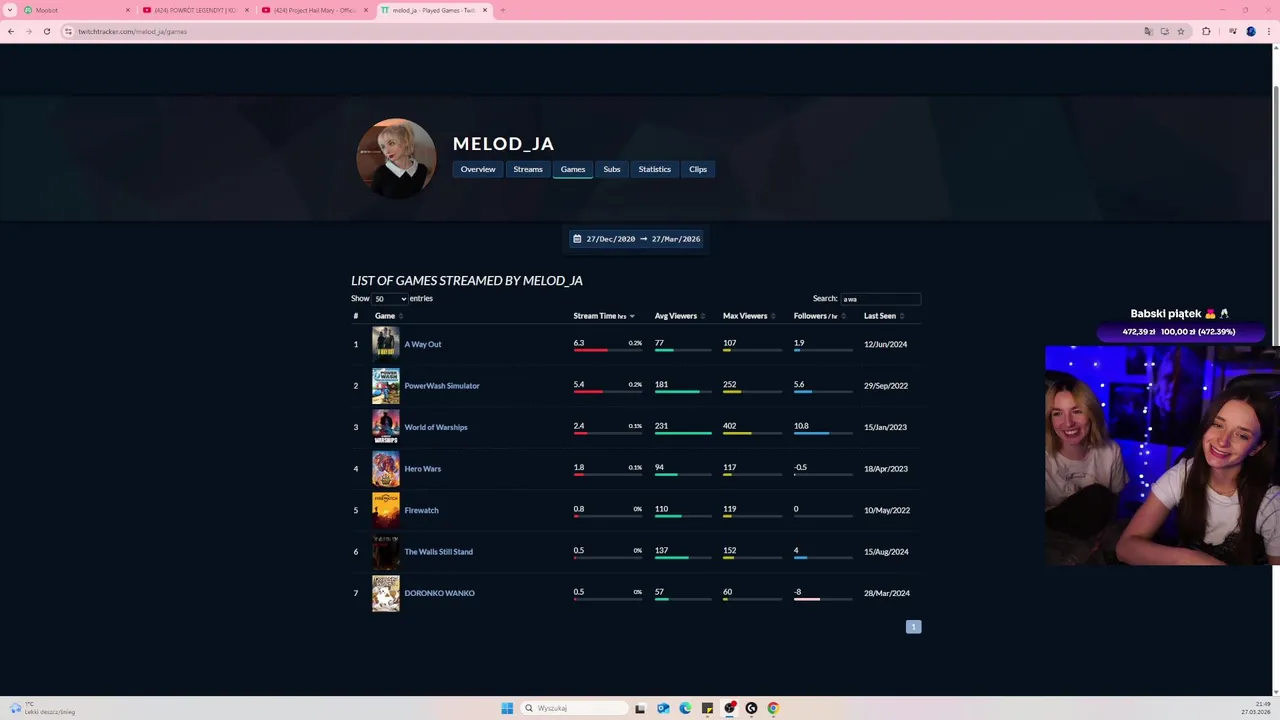Click Firewatch cover thumbnail
The height and width of the screenshot is (720, 1280).
click(x=386, y=510)
